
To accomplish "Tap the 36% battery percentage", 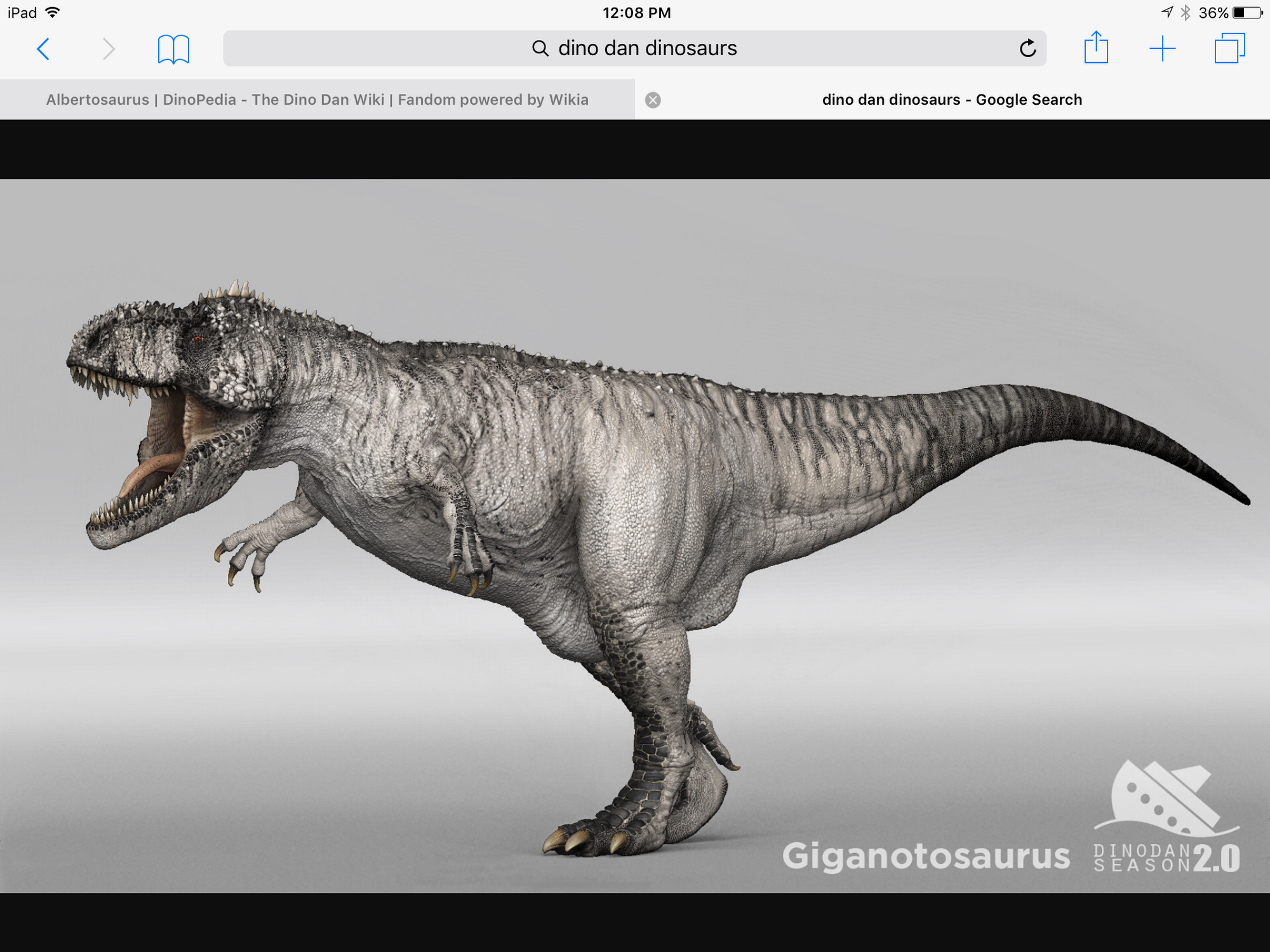I will point(1213,13).
